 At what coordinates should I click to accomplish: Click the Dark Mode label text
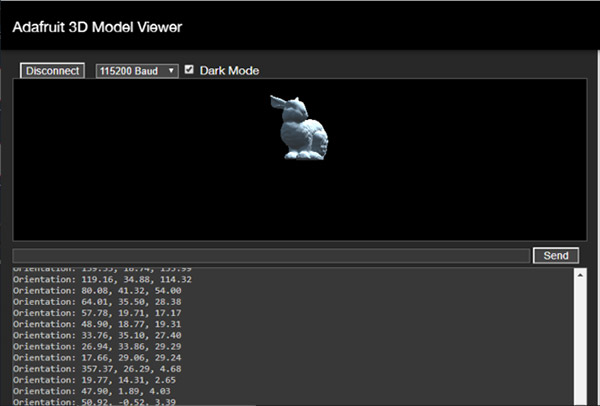click(229, 71)
